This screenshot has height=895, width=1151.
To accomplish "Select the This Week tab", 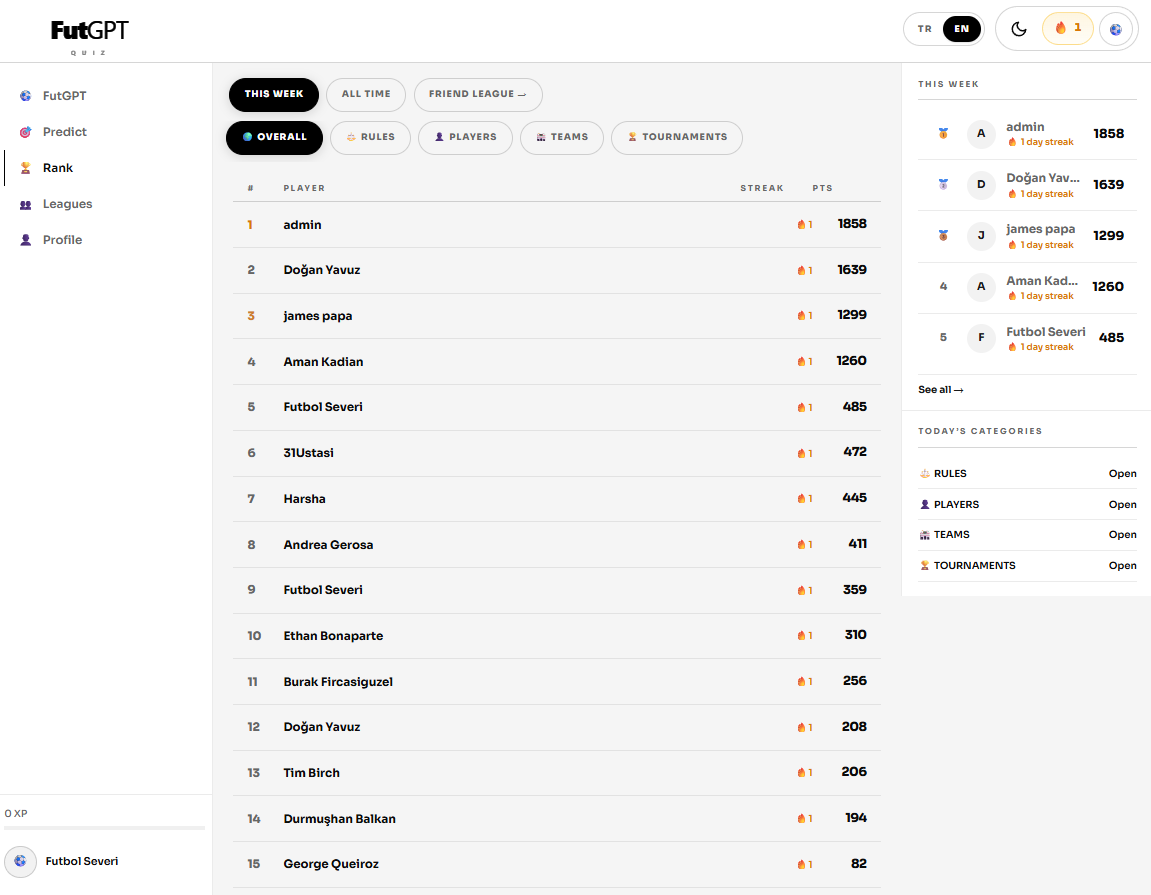I will tap(274, 94).
